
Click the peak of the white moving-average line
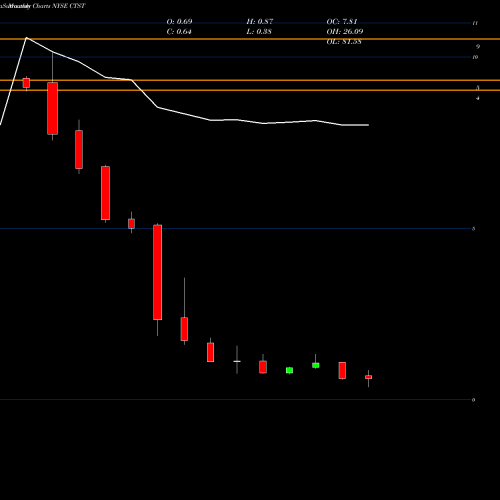click(x=26, y=38)
